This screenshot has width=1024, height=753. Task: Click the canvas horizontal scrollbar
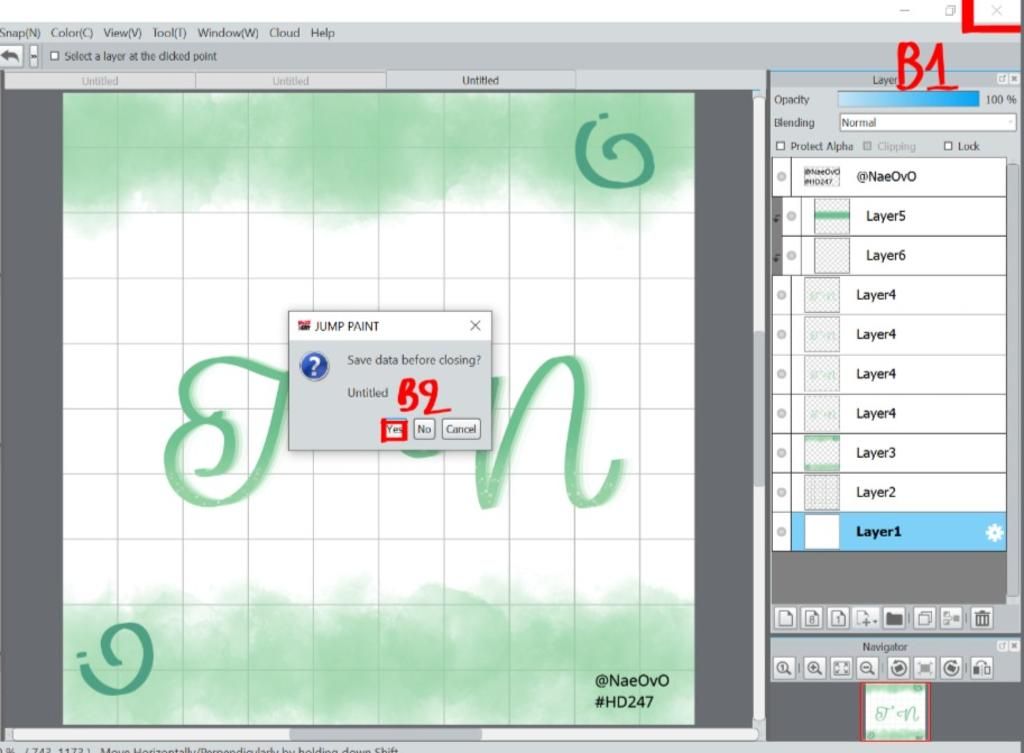(385, 735)
